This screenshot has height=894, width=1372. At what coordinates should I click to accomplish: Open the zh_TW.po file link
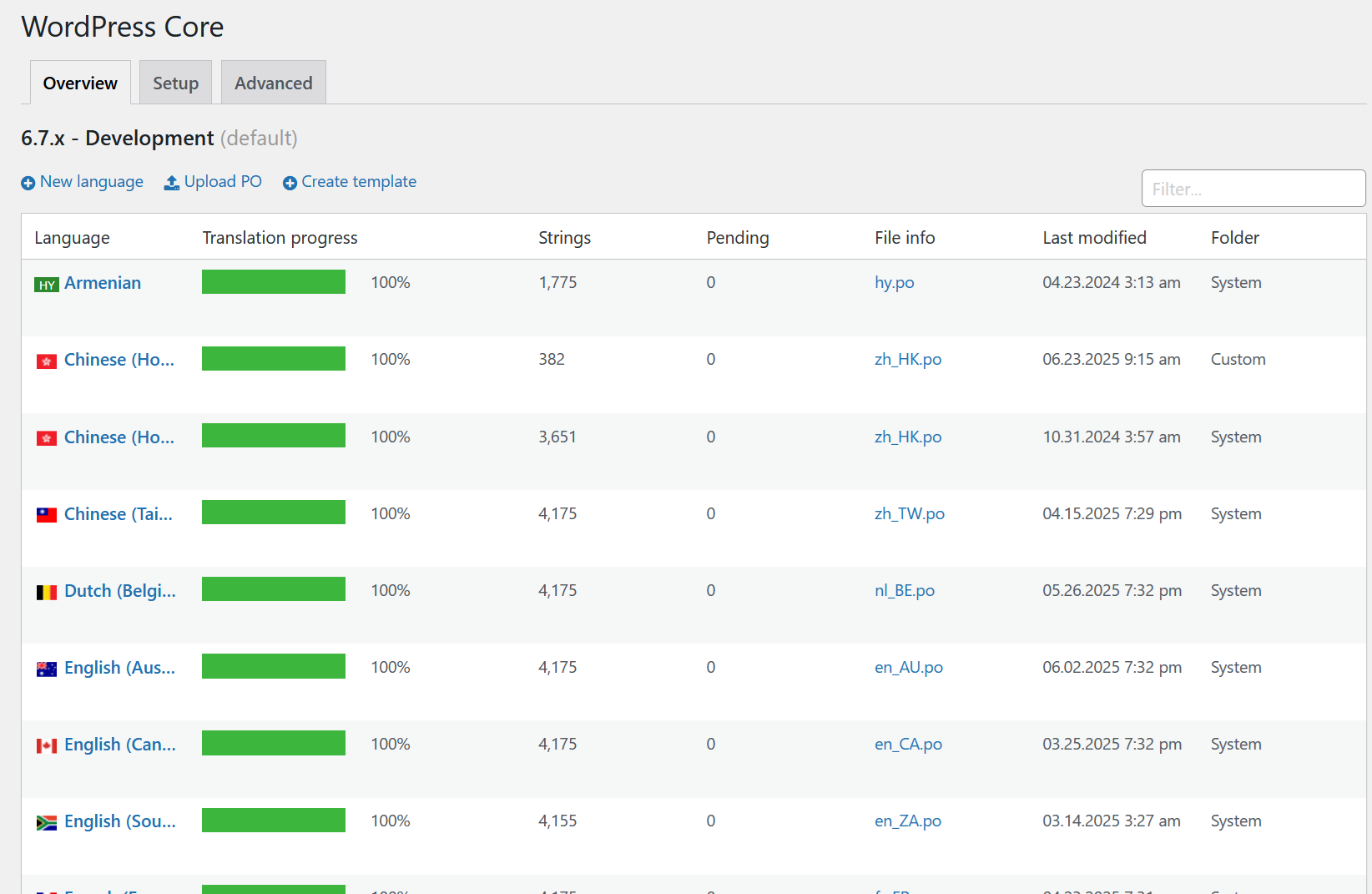pos(910,514)
